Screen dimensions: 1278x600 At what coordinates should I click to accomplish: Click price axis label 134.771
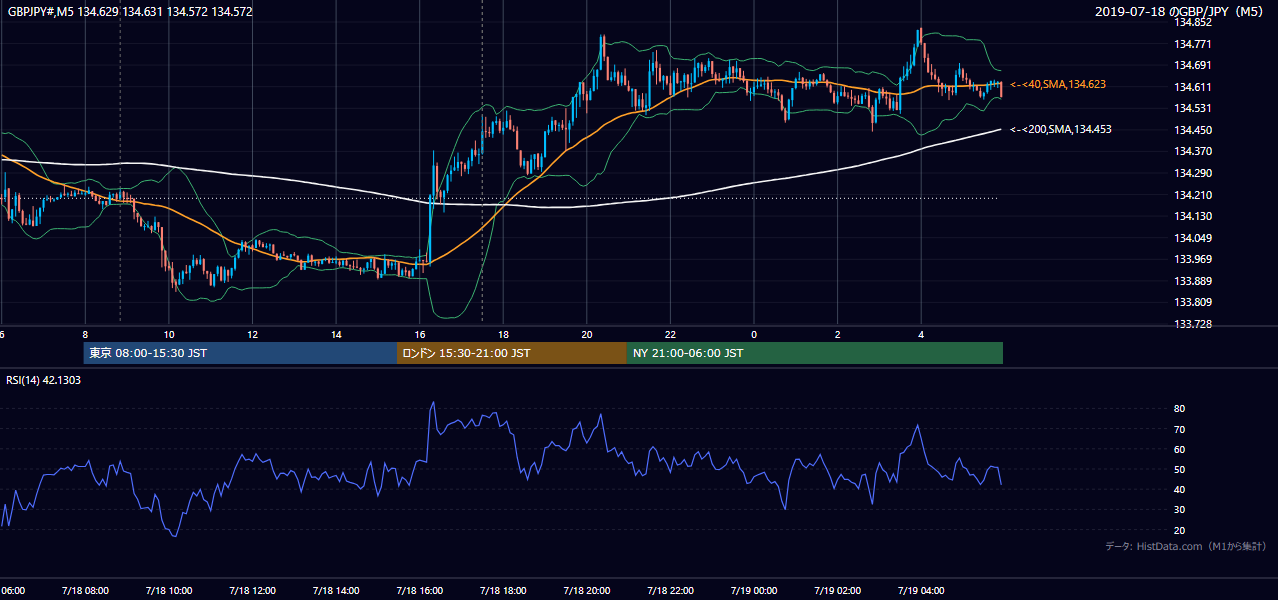coord(1193,44)
